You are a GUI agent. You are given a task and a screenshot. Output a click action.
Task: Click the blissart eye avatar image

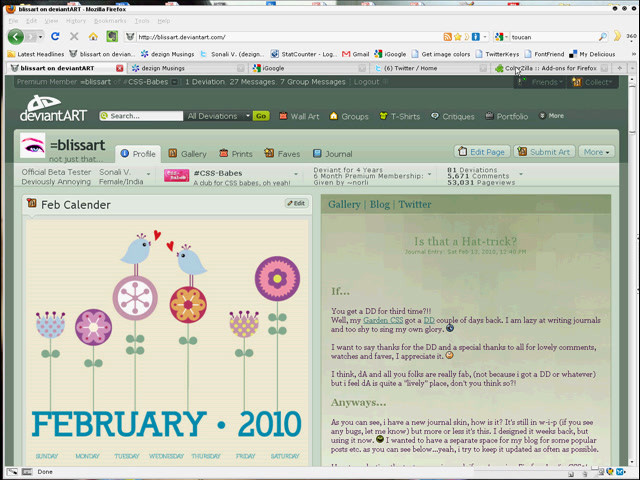click(x=33, y=145)
